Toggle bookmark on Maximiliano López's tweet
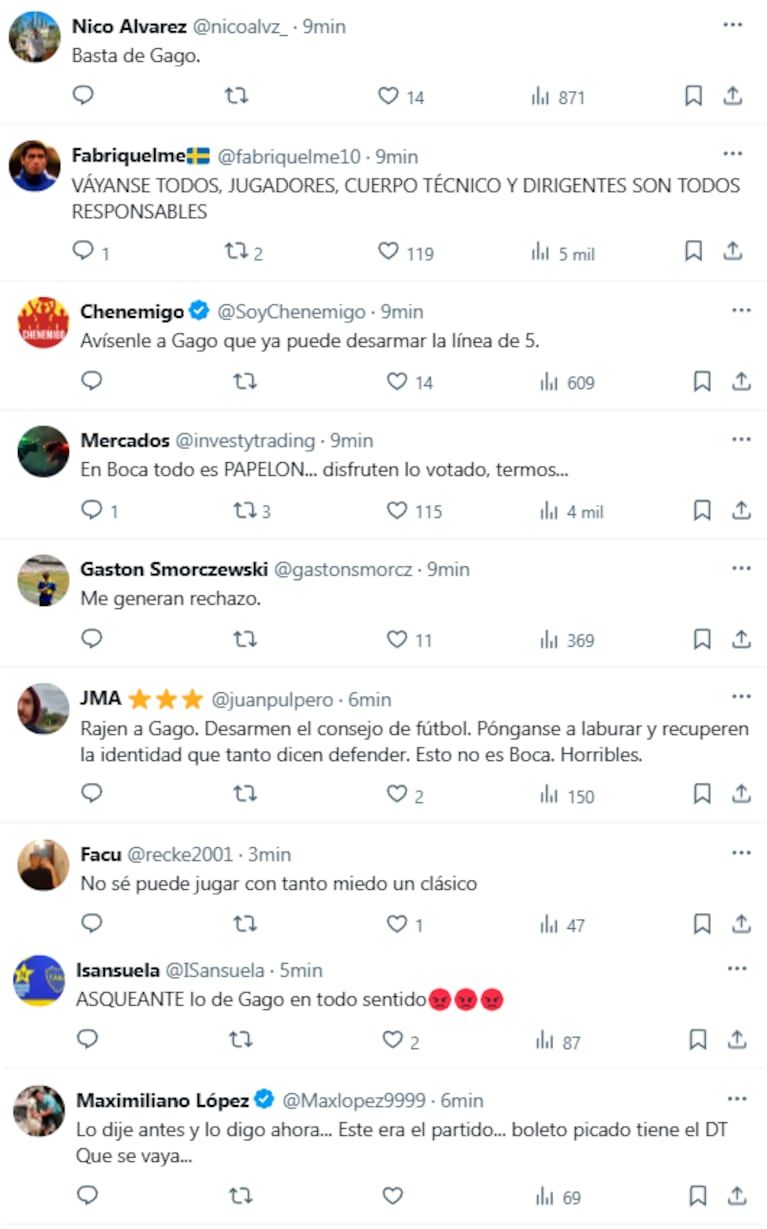Screen dimensions: 767x1229 tap(698, 1195)
